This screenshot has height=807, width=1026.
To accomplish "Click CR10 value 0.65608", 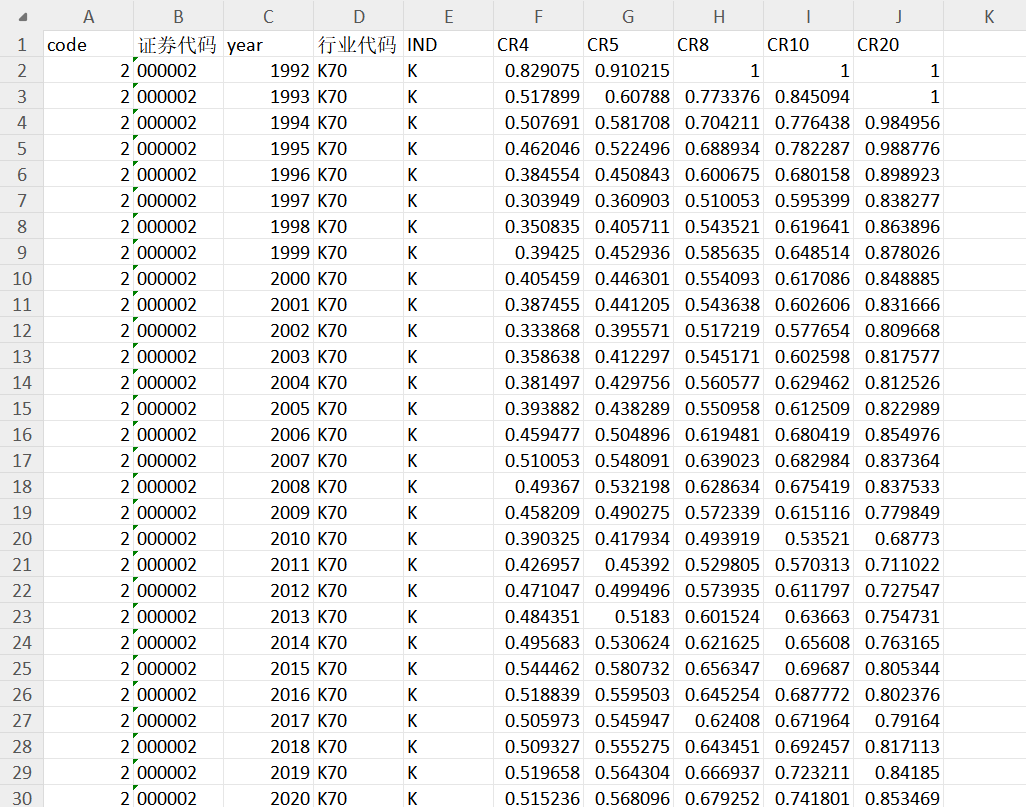I will [808, 643].
